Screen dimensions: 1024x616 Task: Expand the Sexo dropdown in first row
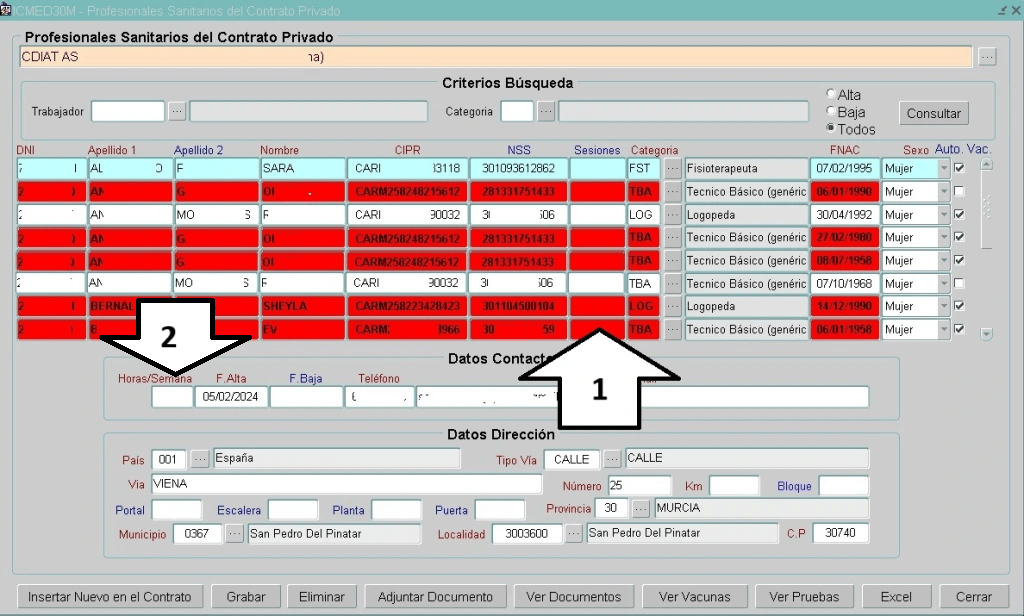944,168
